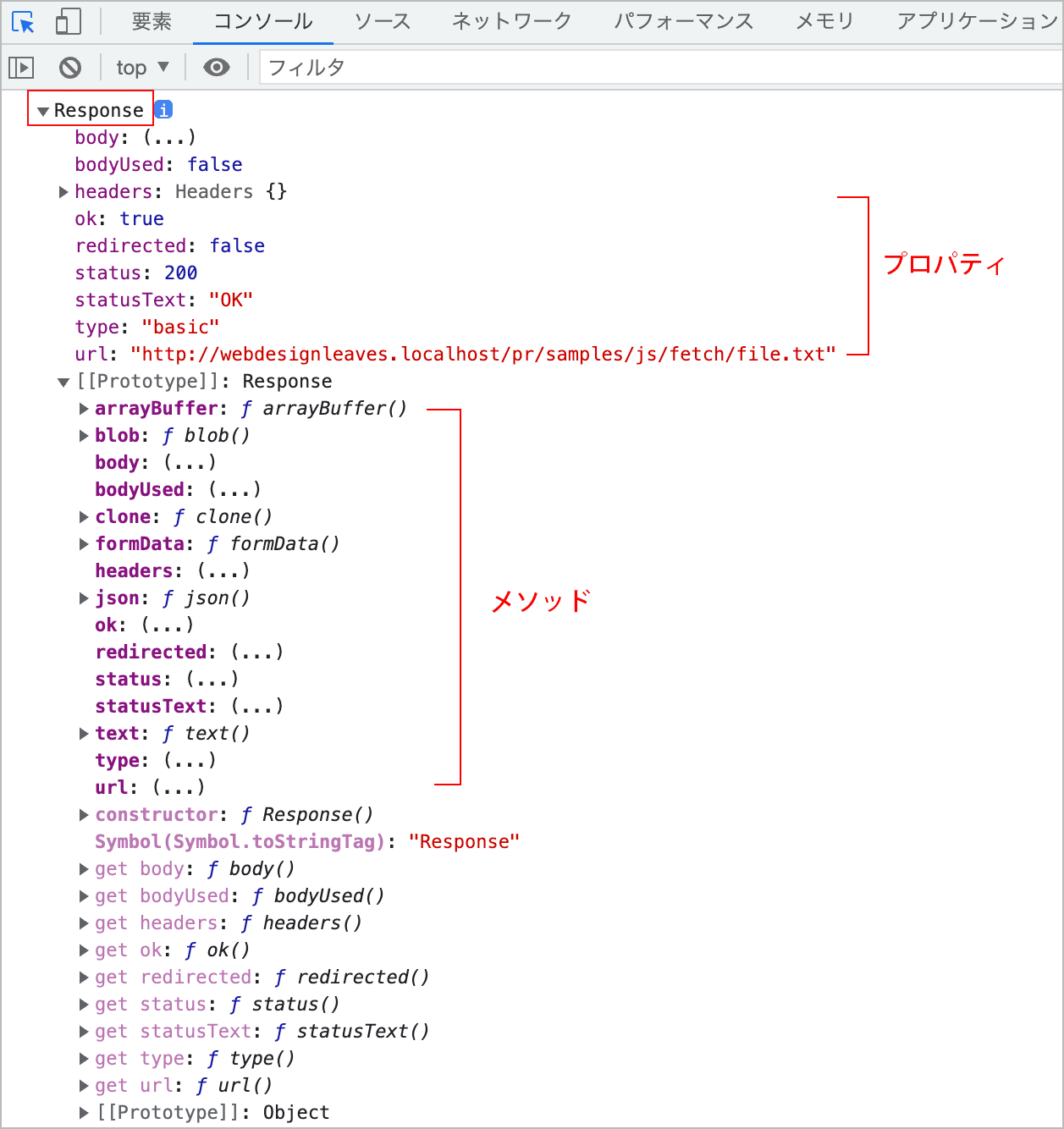Viewport: 1064px width, 1129px height.
Task: Collapse the [[Prototype]]: Response node
Action: 63,382
